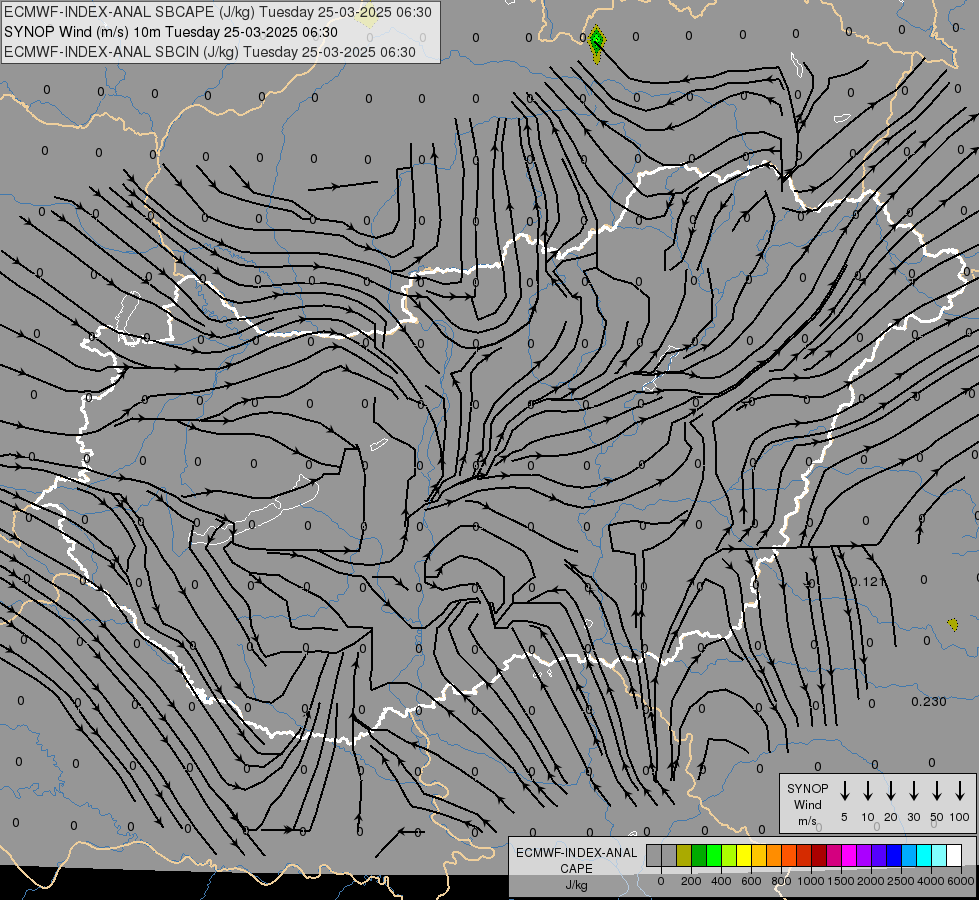Click the 30 m/s wind arrow in legend
The image size is (979, 900).
913,791
